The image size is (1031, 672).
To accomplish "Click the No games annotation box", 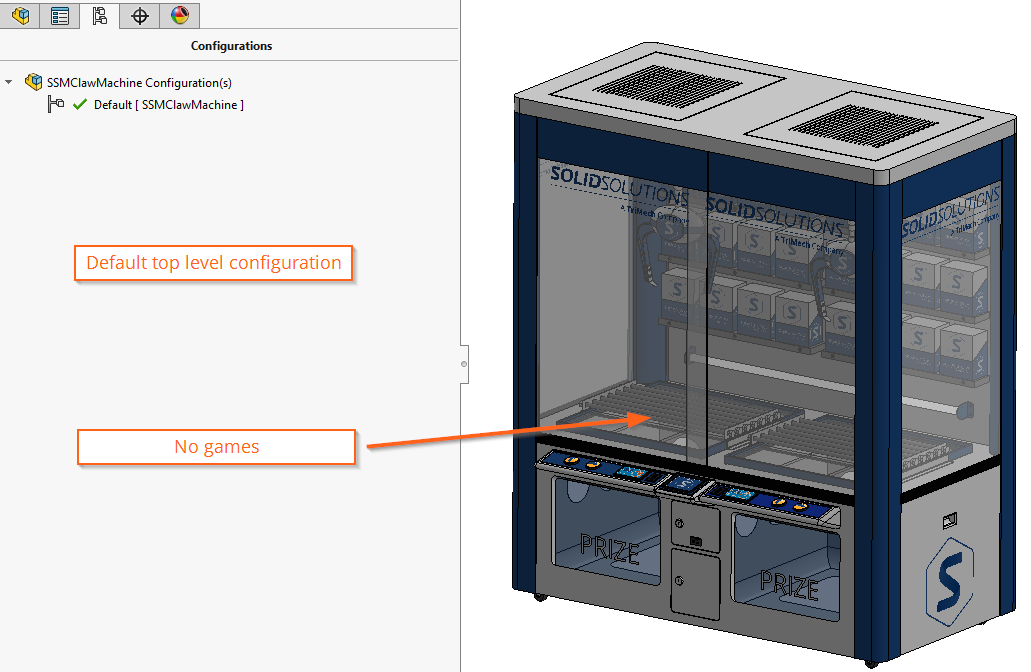I will pos(216,447).
